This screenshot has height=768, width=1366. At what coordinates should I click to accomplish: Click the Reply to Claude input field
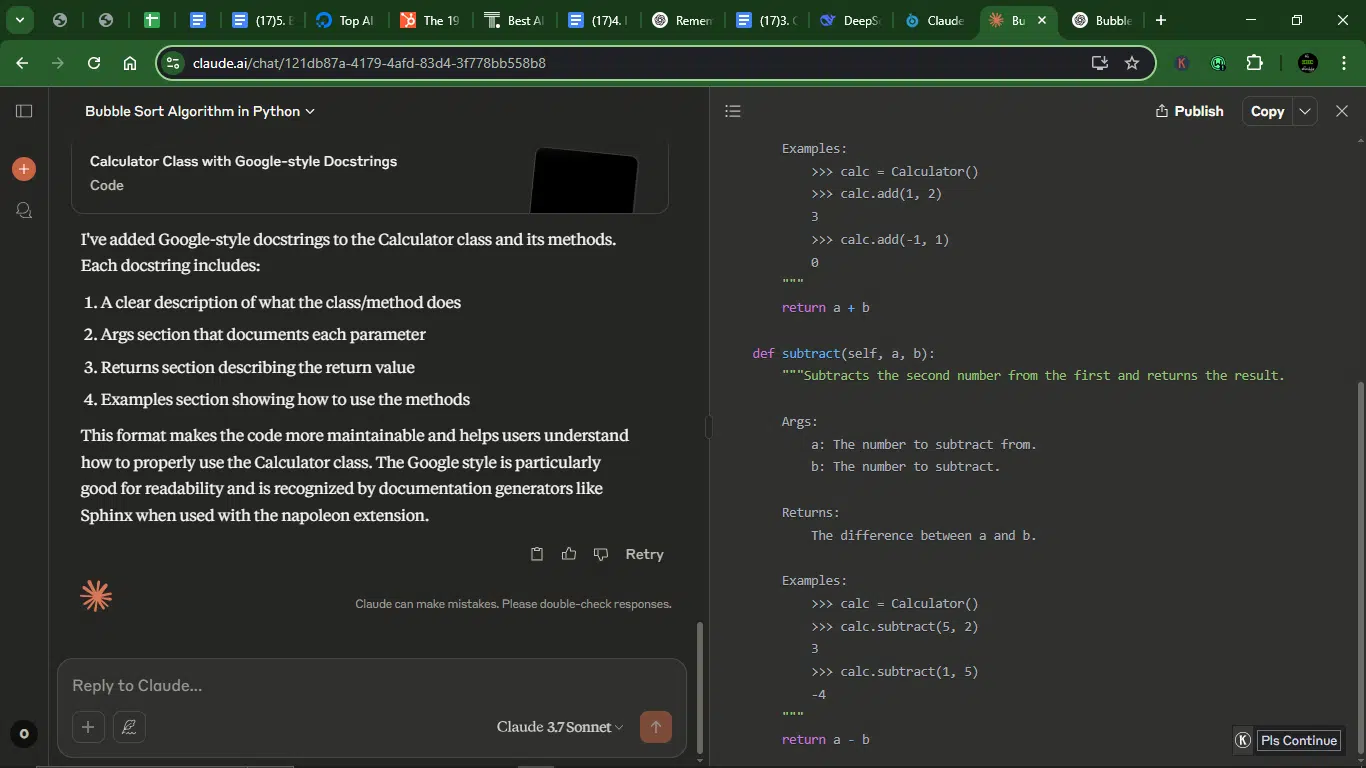coord(370,685)
